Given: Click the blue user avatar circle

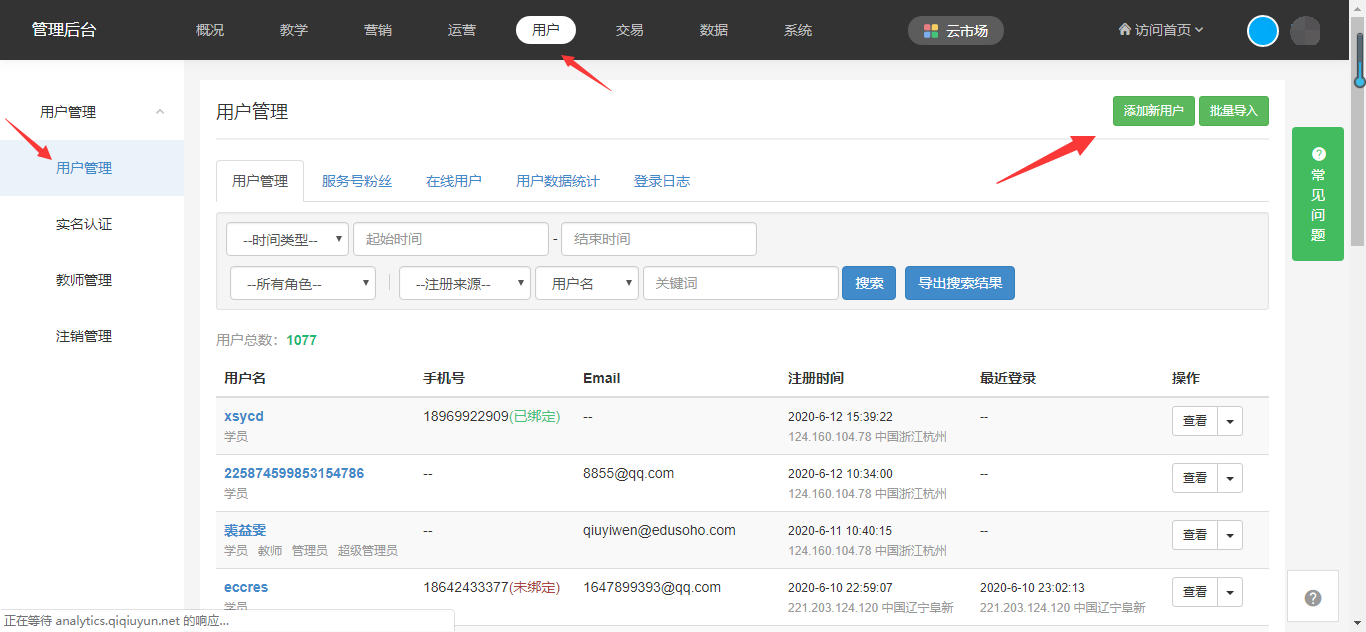Looking at the screenshot, I should pyautogui.click(x=1263, y=31).
